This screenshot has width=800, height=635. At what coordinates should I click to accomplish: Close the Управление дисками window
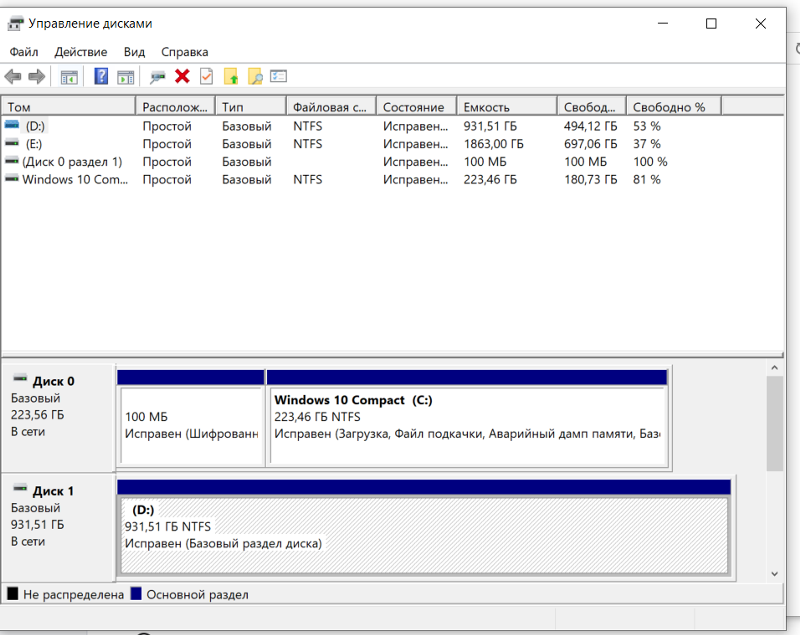[x=761, y=23]
